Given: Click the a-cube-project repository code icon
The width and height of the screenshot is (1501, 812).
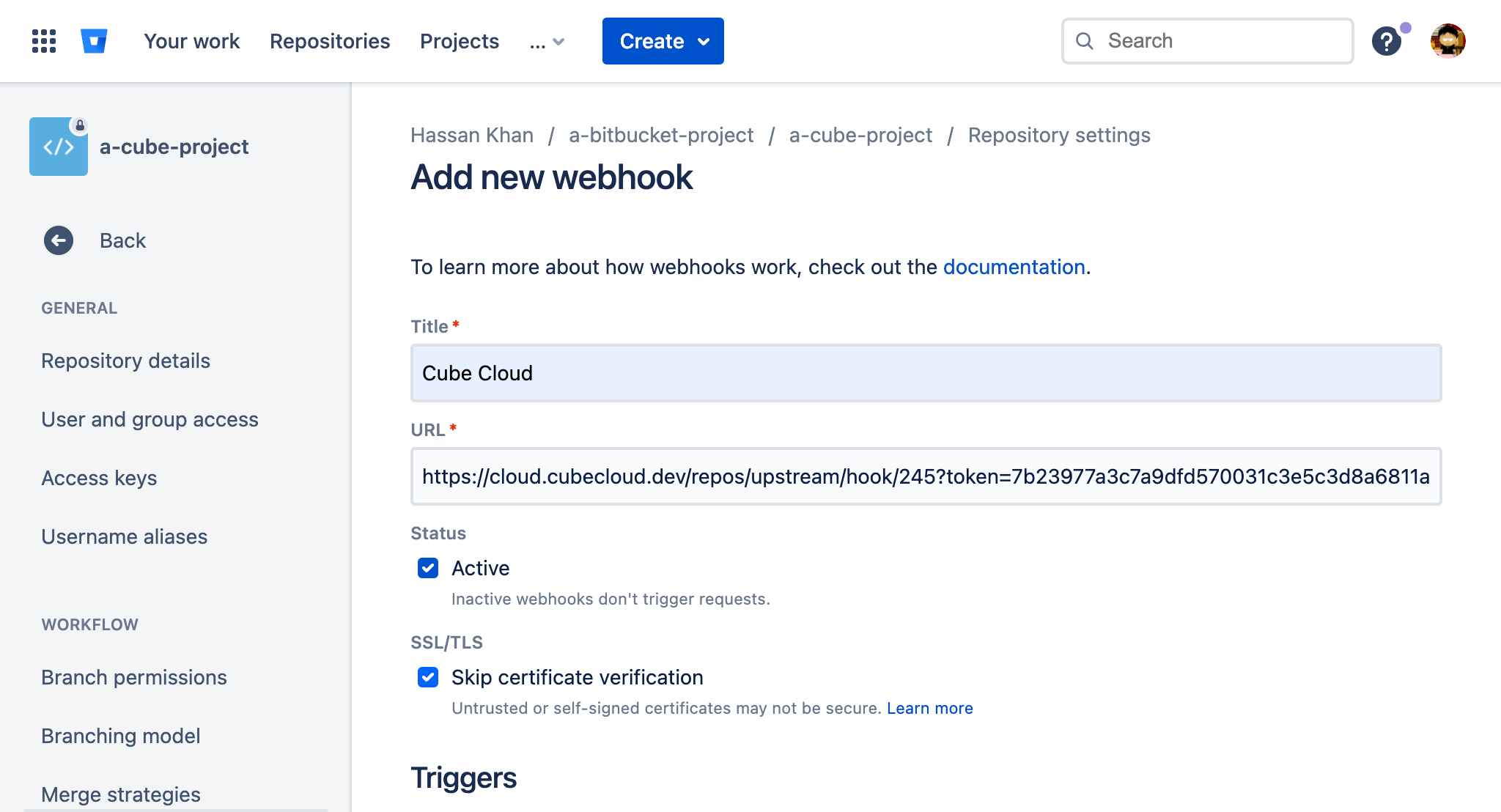Looking at the screenshot, I should [x=59, y=147].
